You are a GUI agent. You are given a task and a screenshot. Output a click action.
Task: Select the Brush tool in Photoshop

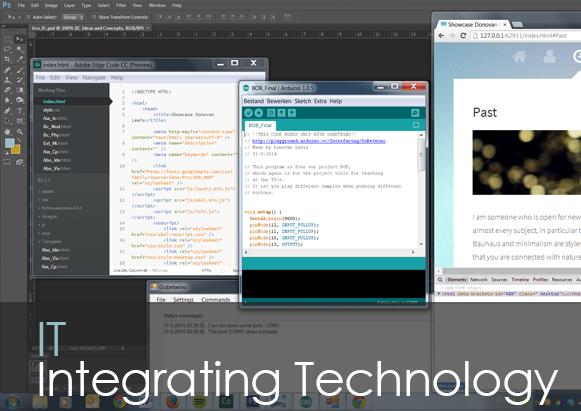19,70
